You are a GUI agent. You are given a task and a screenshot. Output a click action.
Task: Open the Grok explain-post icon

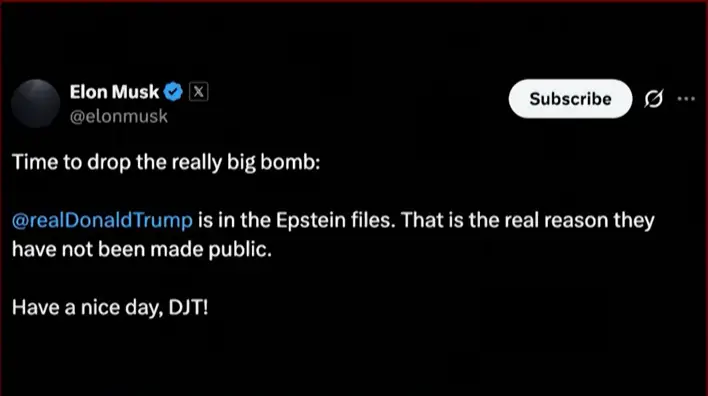coord(653,98)
